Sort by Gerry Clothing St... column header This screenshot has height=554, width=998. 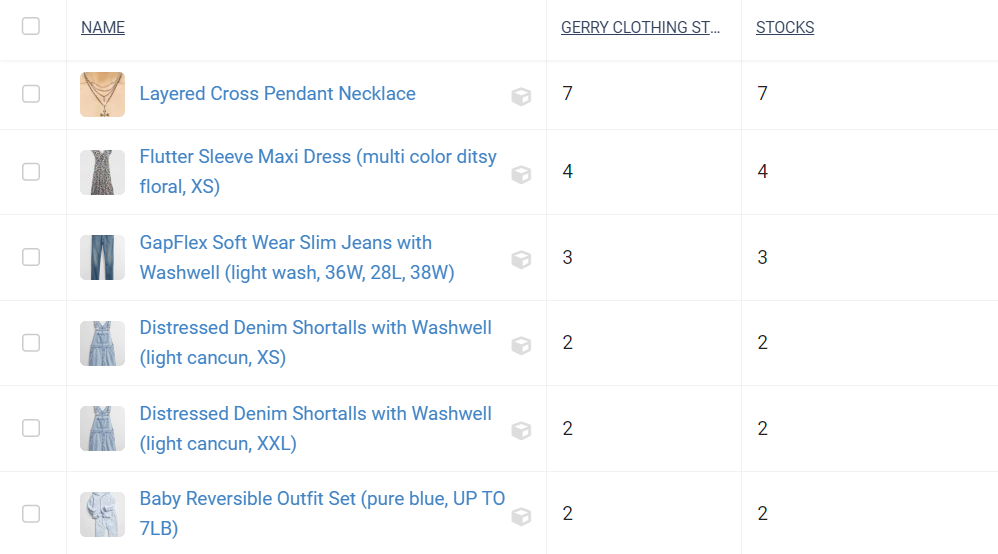tap(640, 27)
